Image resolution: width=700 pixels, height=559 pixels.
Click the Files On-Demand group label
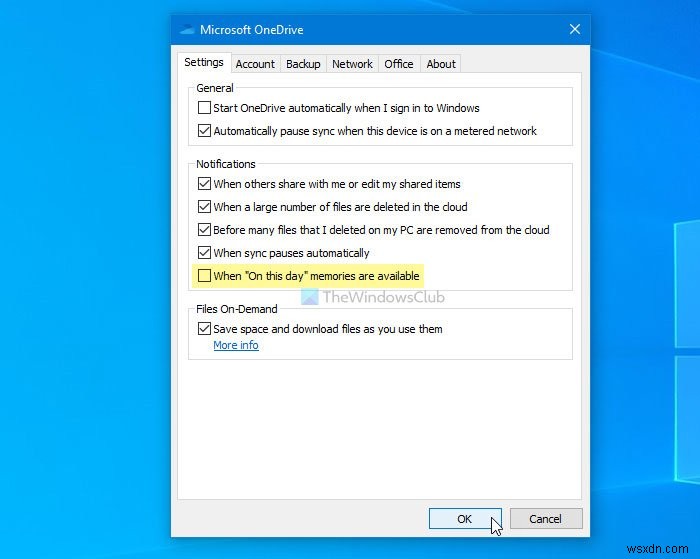pyautogui.click(x=237, y=309)
